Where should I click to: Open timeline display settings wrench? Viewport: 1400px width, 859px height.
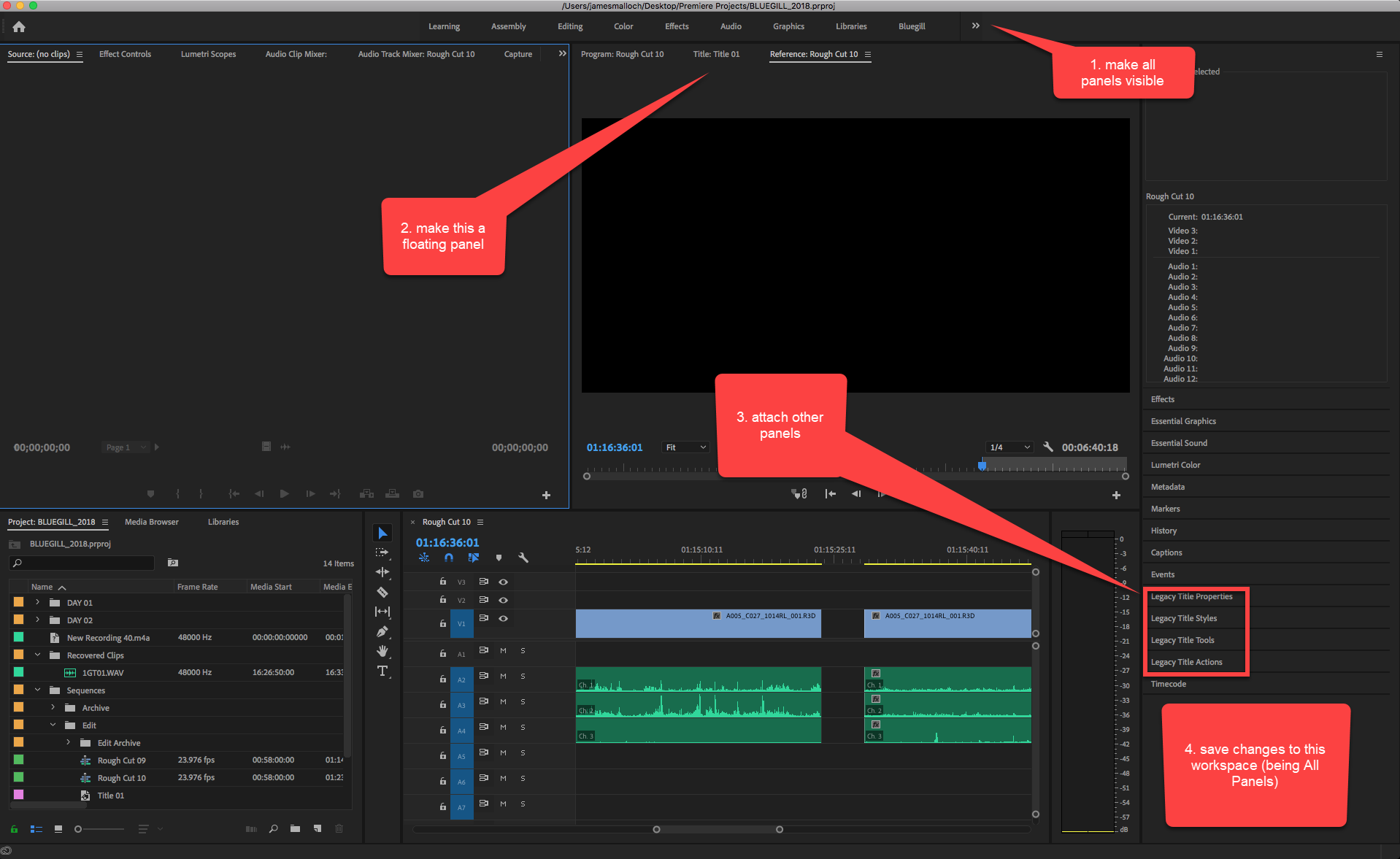(523, 558)
